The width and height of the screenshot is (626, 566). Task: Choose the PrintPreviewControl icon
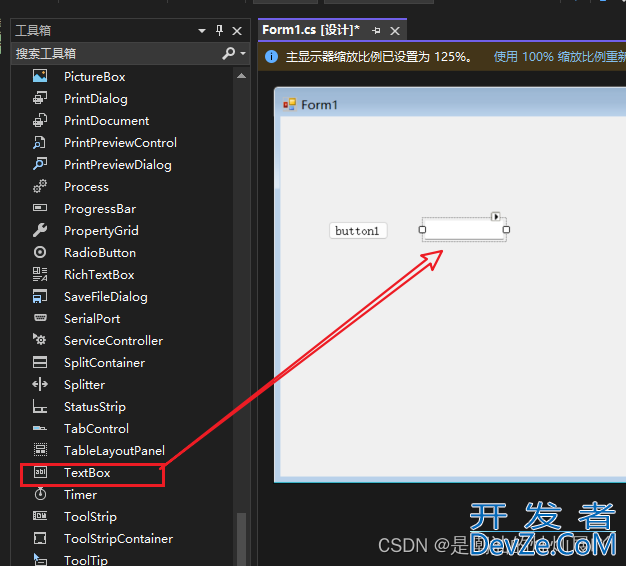pyautogui.click(x=40, y=142)
